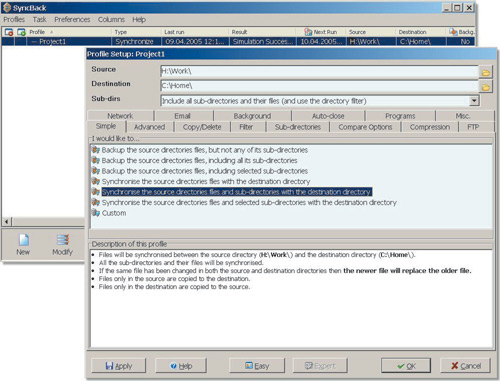Click the OK button
The height and width of the screenshot is (381, 500).
(406, 366)
